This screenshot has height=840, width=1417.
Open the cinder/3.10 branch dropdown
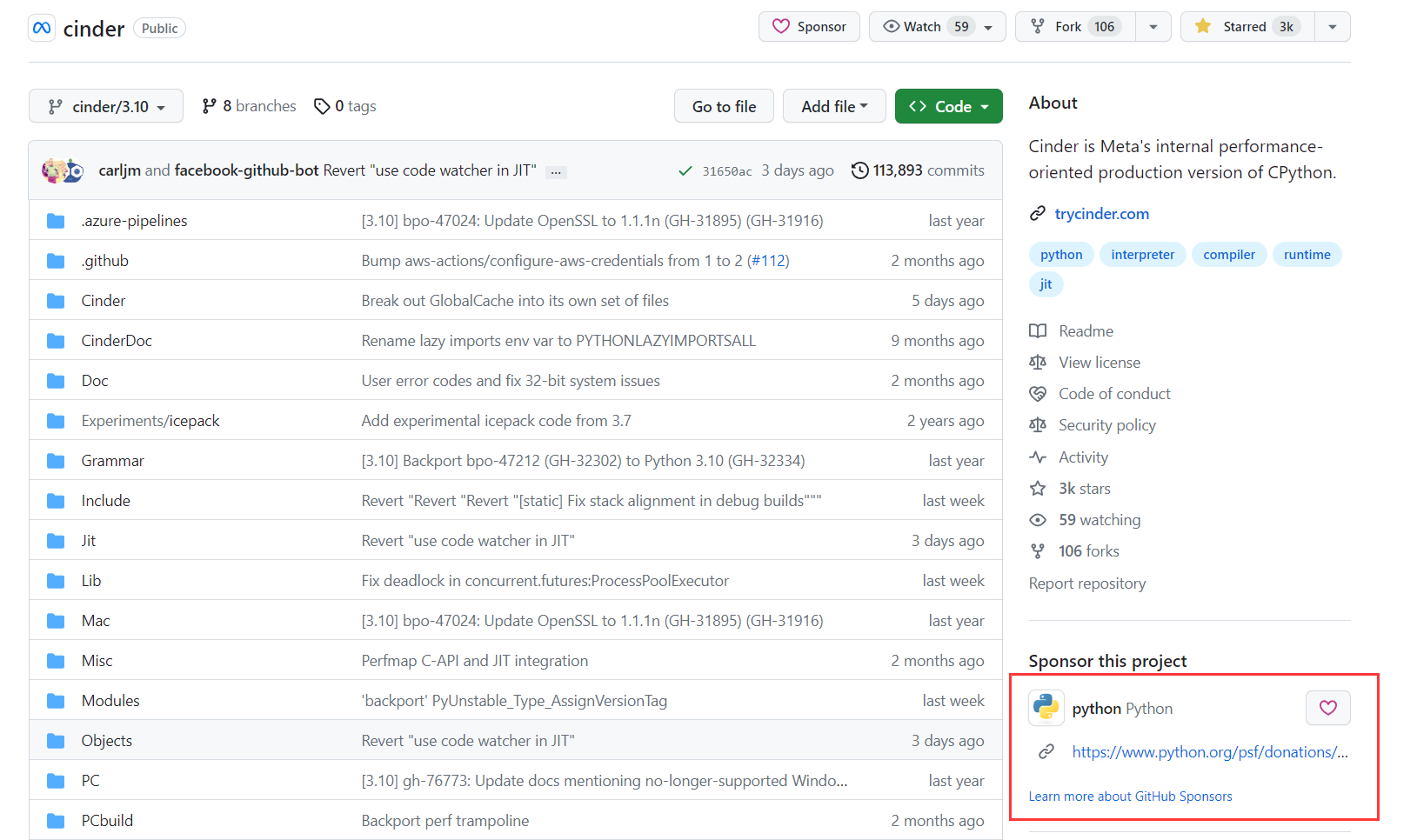click(x=106, y=106)
